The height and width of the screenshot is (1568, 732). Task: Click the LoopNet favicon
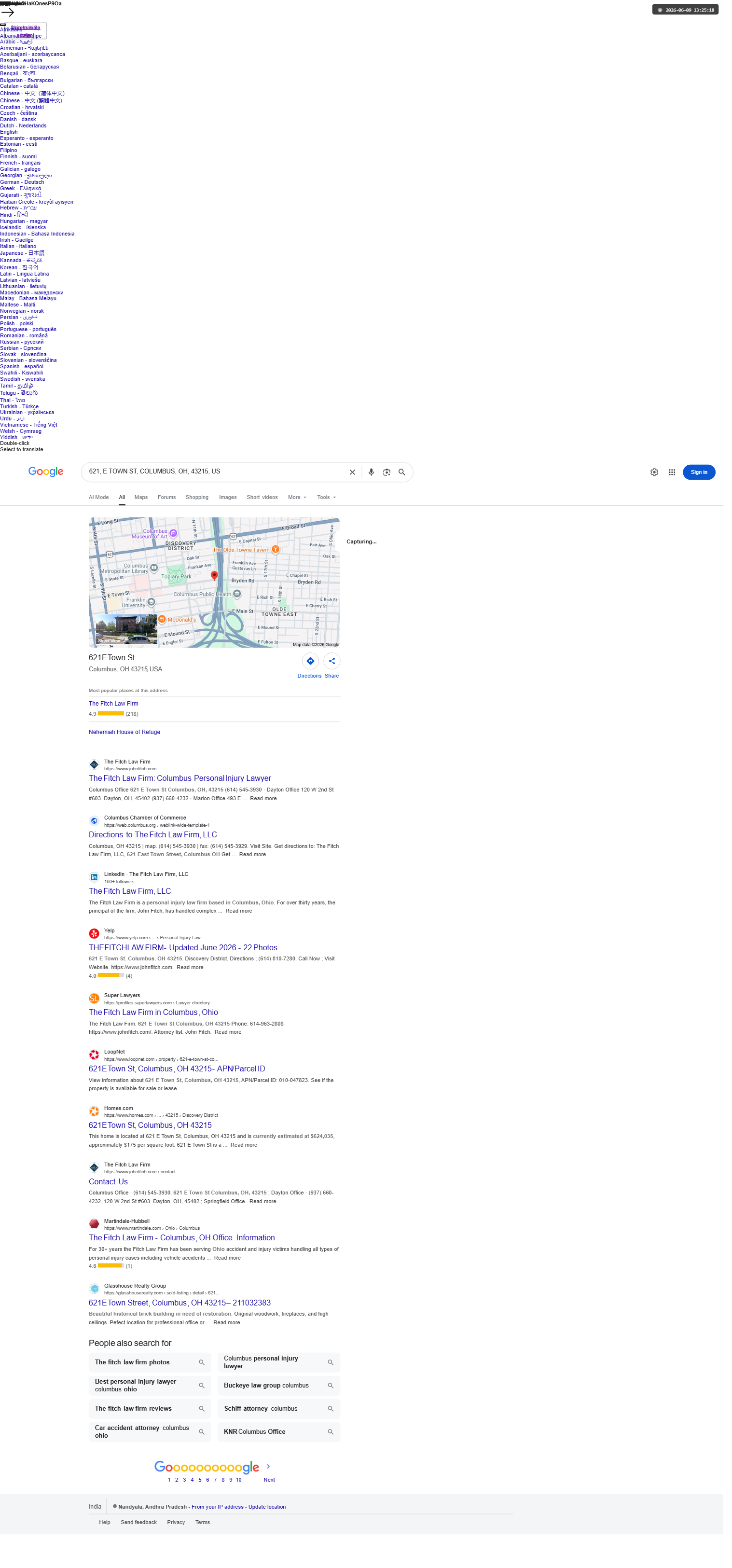tap(95, 1067)
